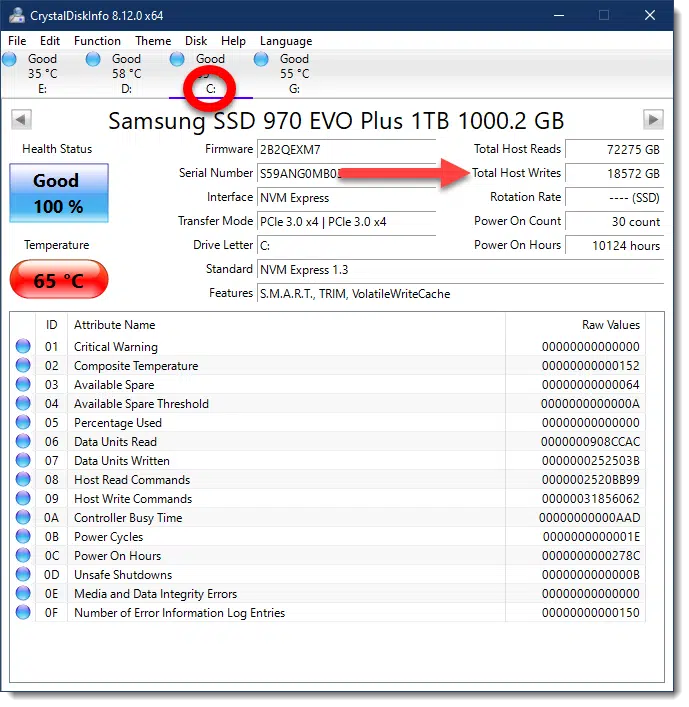The width and height of the screenshot is (689, 707).
Task: Click status orb for Power Cycles row
Action: coord(23,536)
